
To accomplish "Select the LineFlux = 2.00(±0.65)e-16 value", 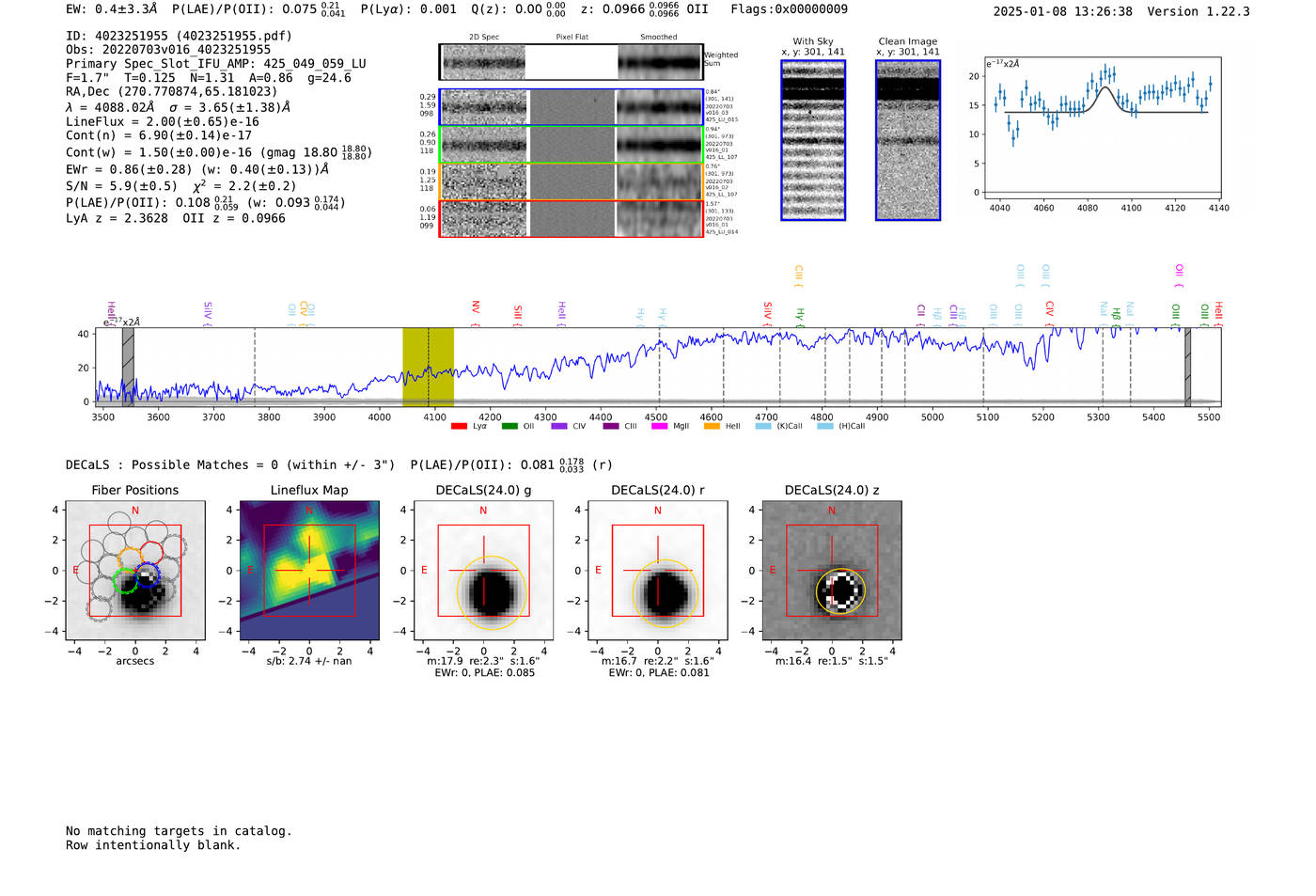I will click(163, 121).
